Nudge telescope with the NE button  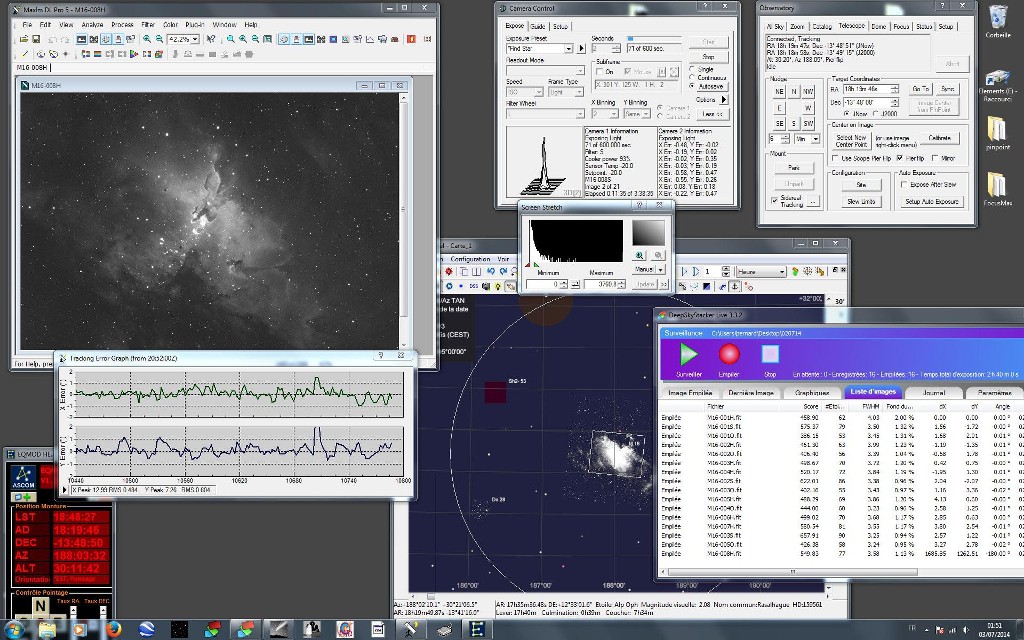coord(779,91)
